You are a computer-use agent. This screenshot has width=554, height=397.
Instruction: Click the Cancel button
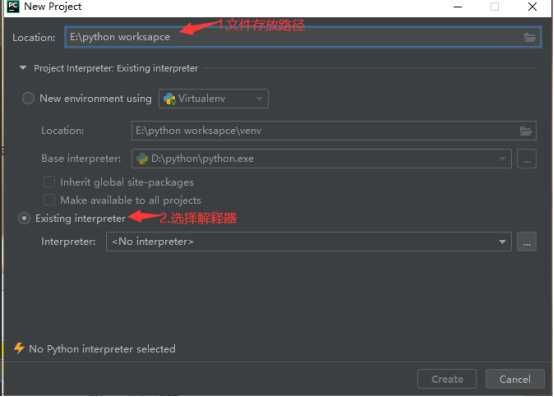[515, 379]
